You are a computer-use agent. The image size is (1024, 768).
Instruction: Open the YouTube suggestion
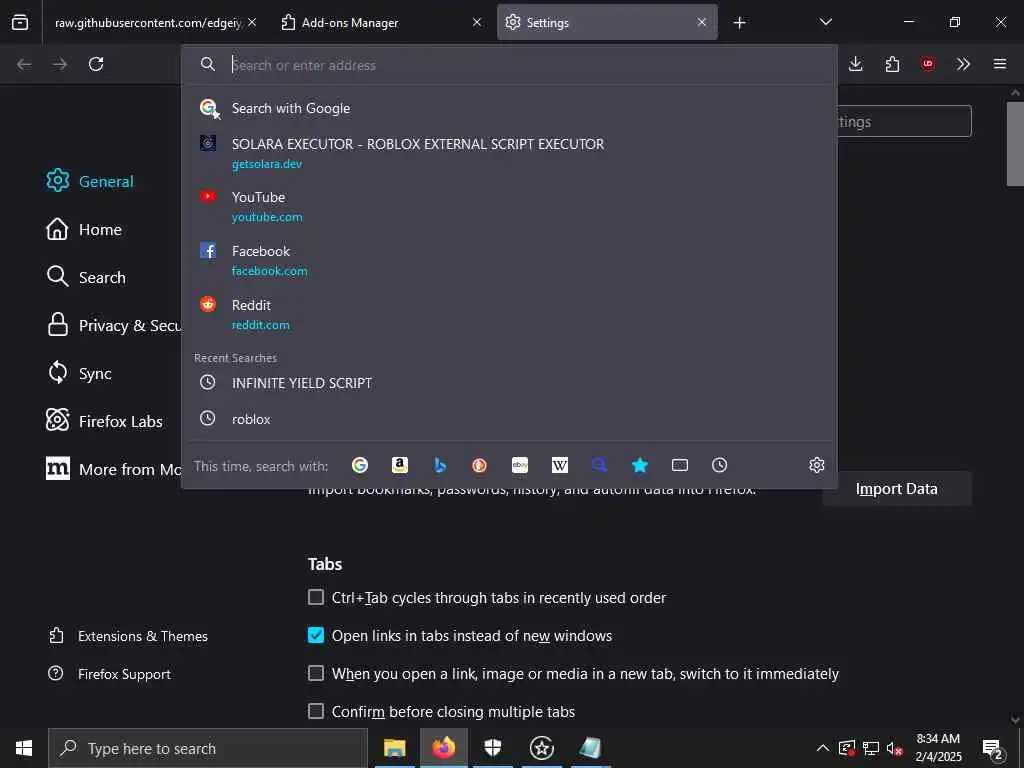click(x=509, y=206)
